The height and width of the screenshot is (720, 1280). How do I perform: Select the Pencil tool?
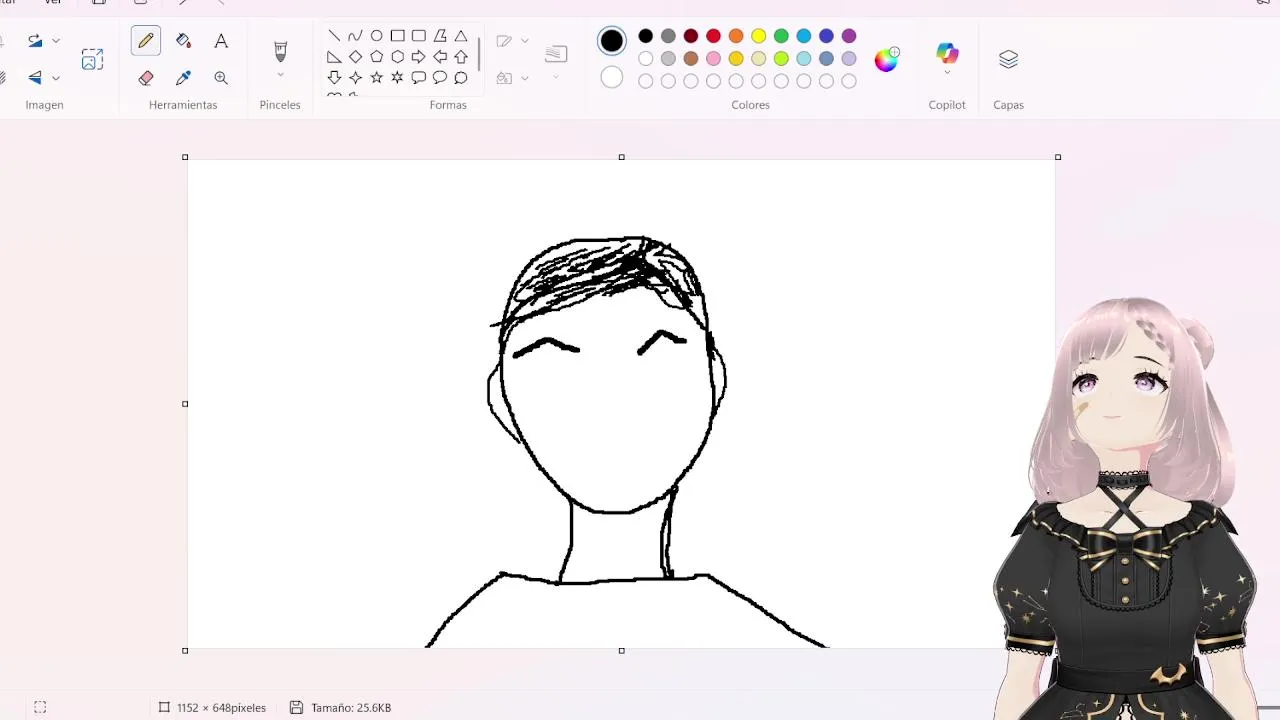pyautogui.click(x=146, y=41)
